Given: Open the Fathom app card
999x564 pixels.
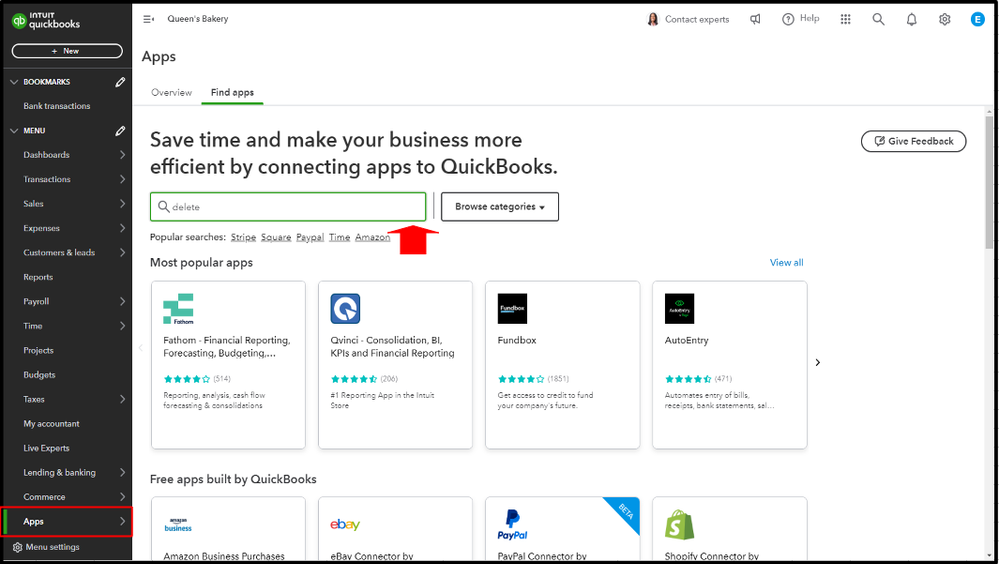Looking at the screenshot, I should [x=228, y=364].
